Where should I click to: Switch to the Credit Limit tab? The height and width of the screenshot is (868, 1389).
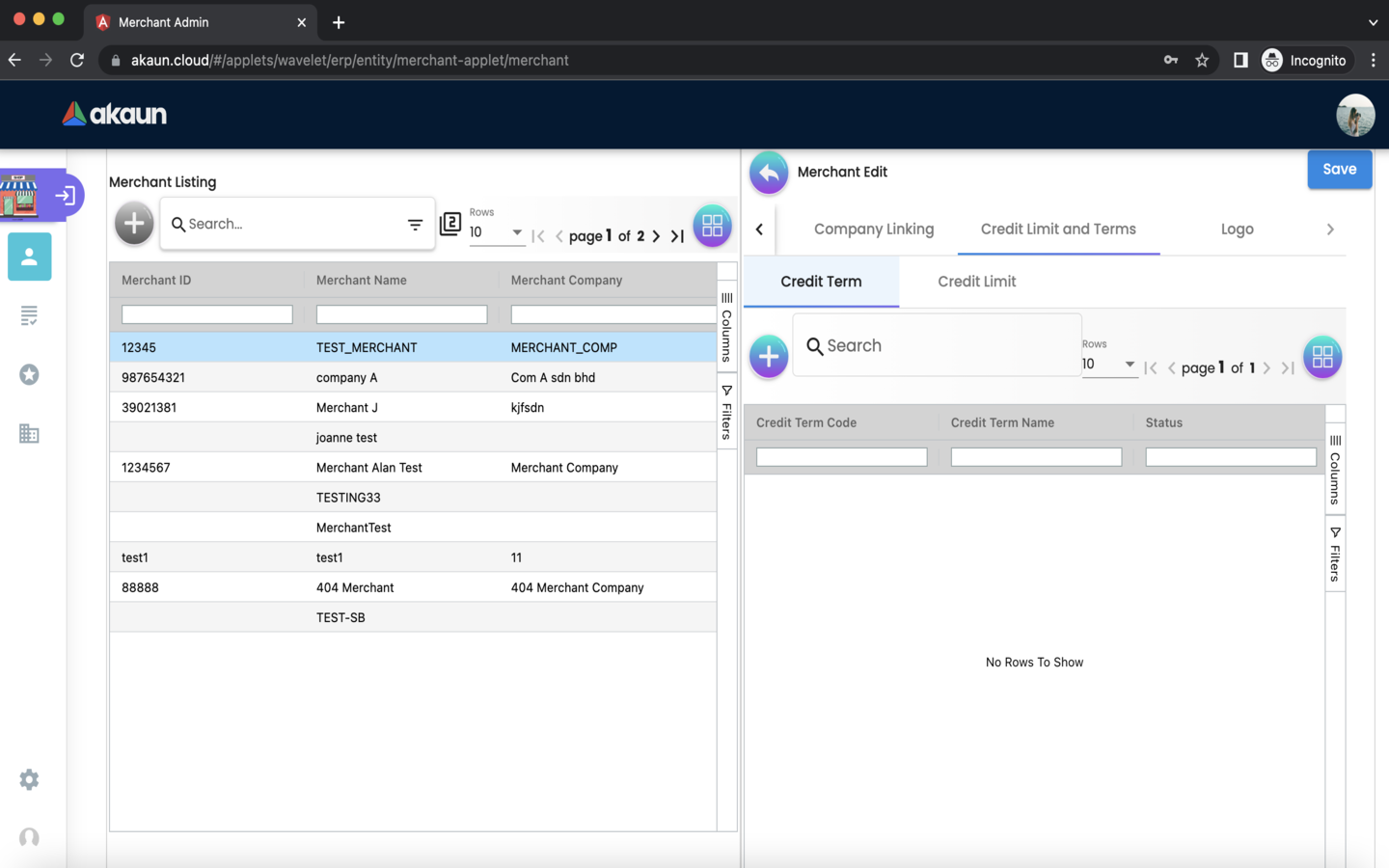tap(976, 282)
